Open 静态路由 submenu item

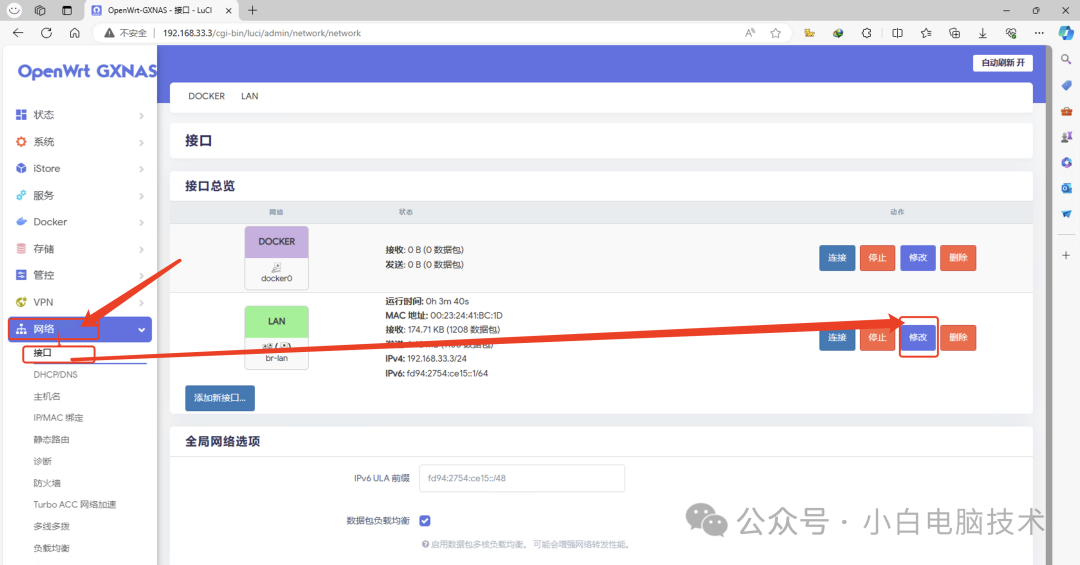[52, 440]
